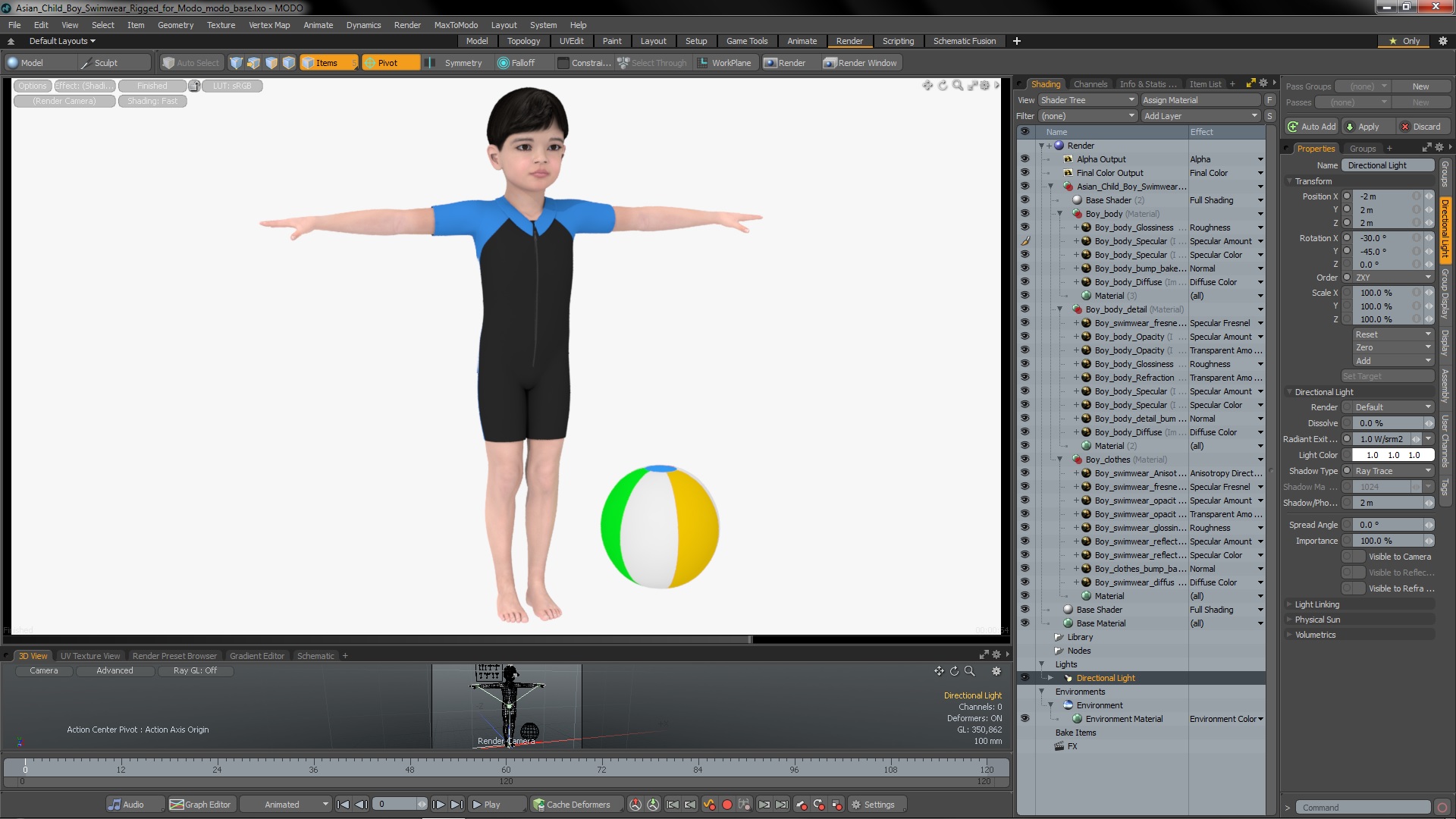1456x819 pixels.
Task: Collapse the Boy_body_detail material group
Action: tap(1060, 309)
